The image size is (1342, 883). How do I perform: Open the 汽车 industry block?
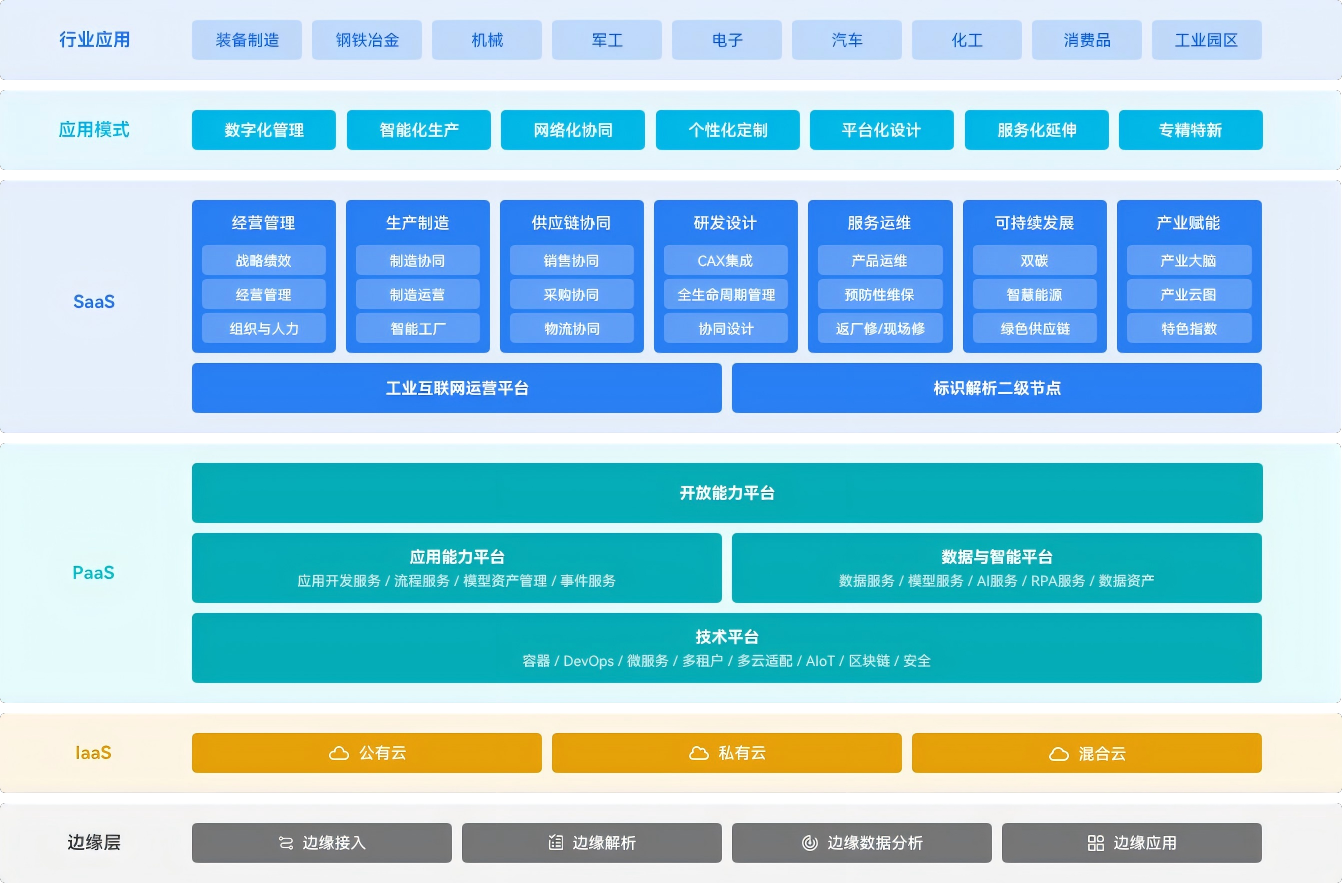847,40
